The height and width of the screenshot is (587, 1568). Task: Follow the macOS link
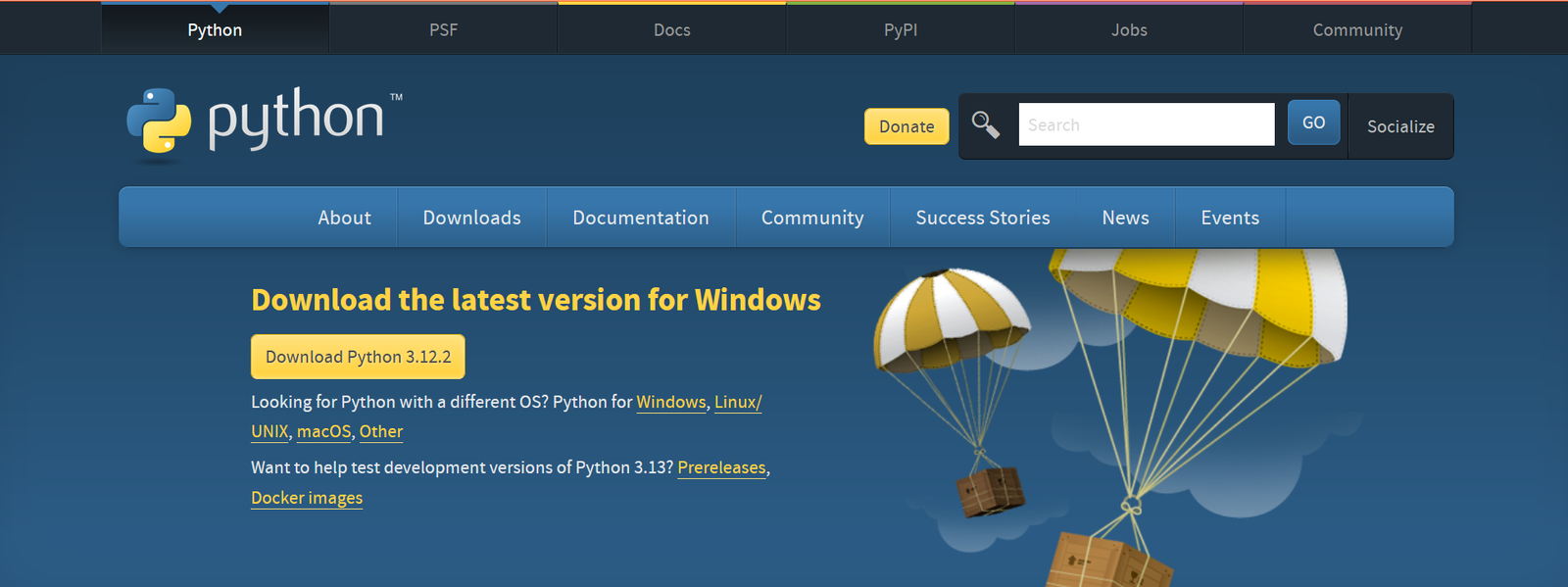coord(323,431)
